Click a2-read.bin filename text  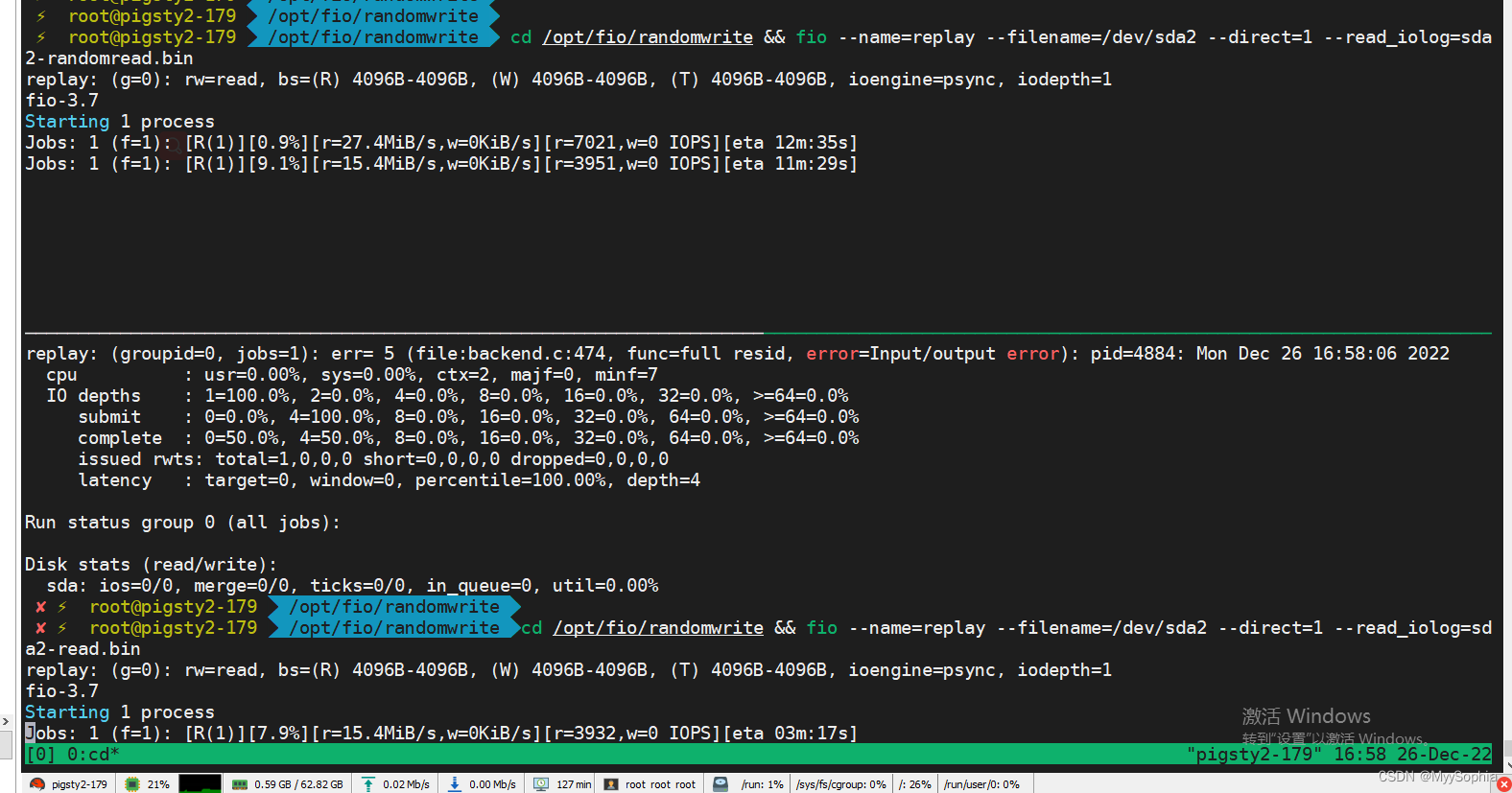(x=83, y=649)
